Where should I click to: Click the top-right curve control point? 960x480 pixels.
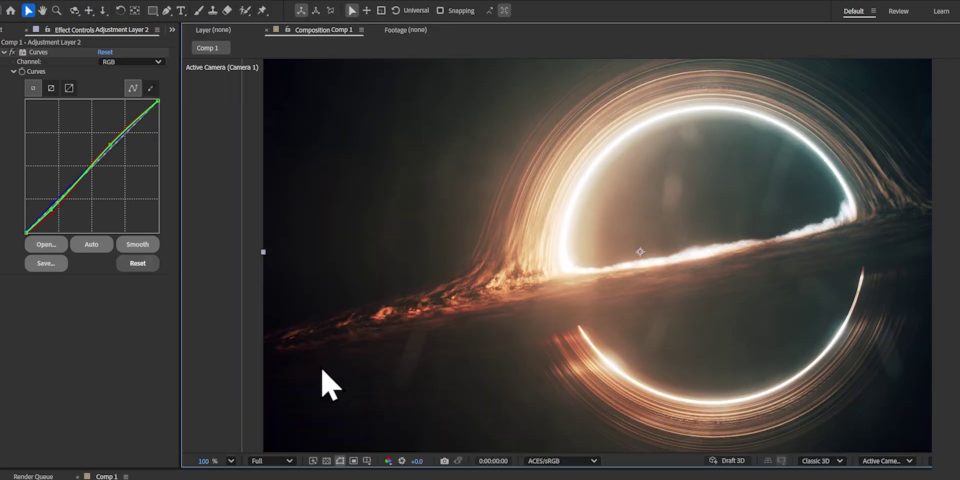(x=157, y=100)
